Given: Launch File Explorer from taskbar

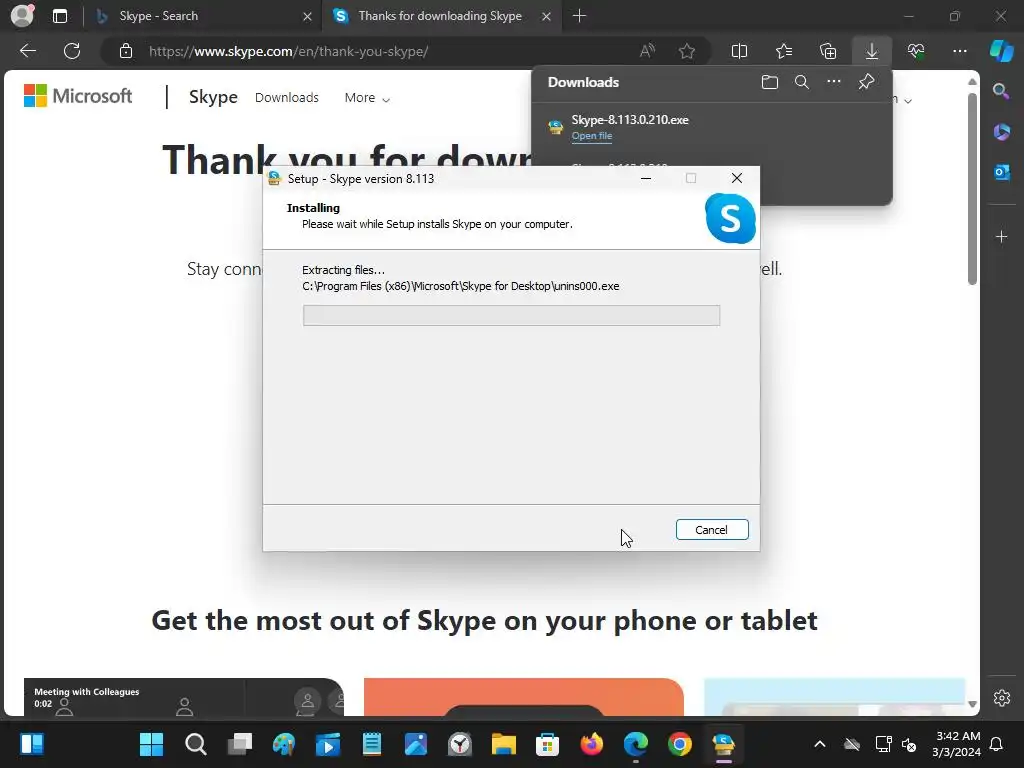Looking at the screenshot, I should point(504,744).
